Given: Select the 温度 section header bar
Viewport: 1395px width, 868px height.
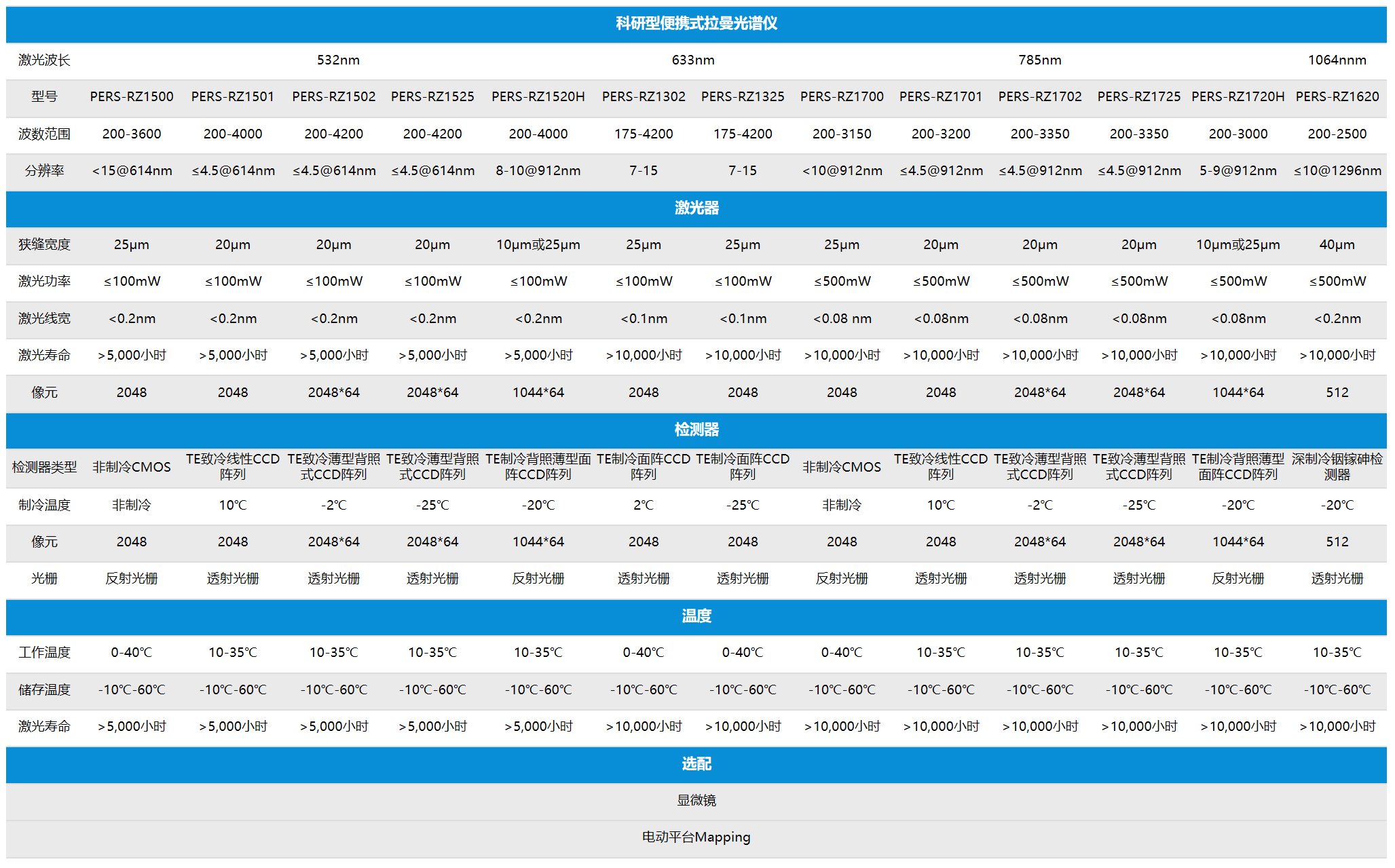Looking at the screenshot, I should click(x=696, y=616).
